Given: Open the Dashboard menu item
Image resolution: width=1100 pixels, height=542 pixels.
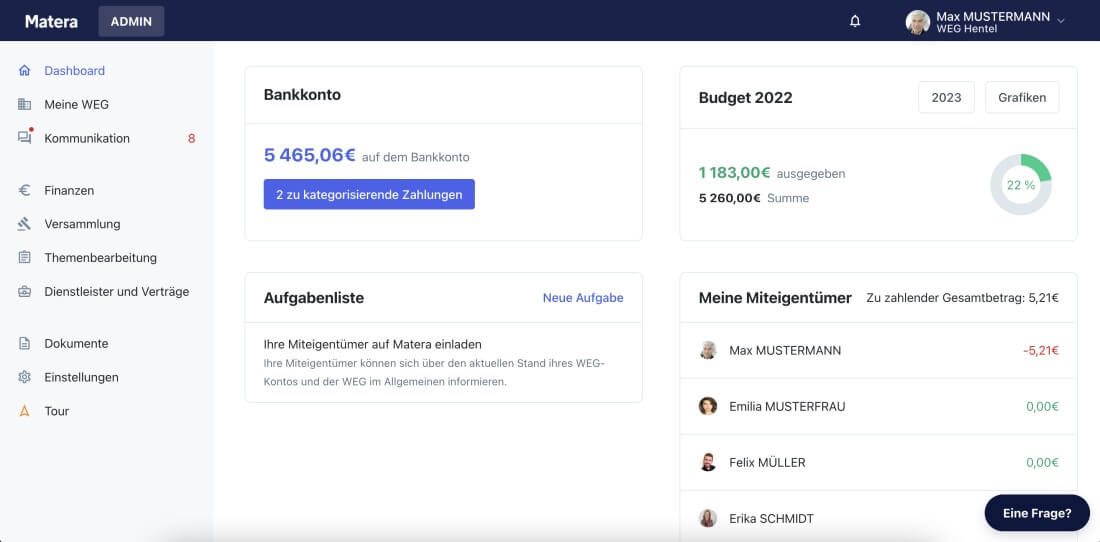Looking at the screenshot, I should point(74,71).
